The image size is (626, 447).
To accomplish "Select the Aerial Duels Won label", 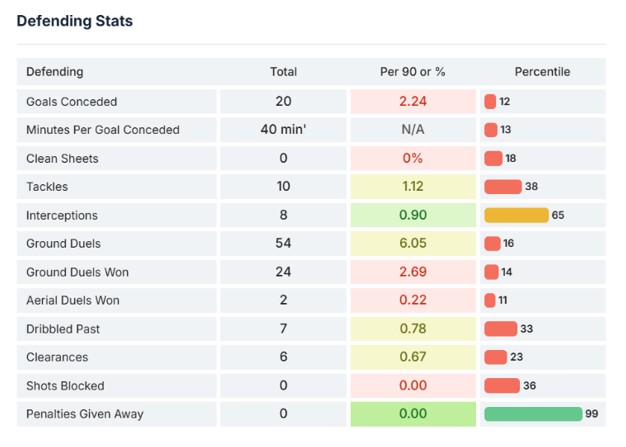I will [x=73, y=300].
